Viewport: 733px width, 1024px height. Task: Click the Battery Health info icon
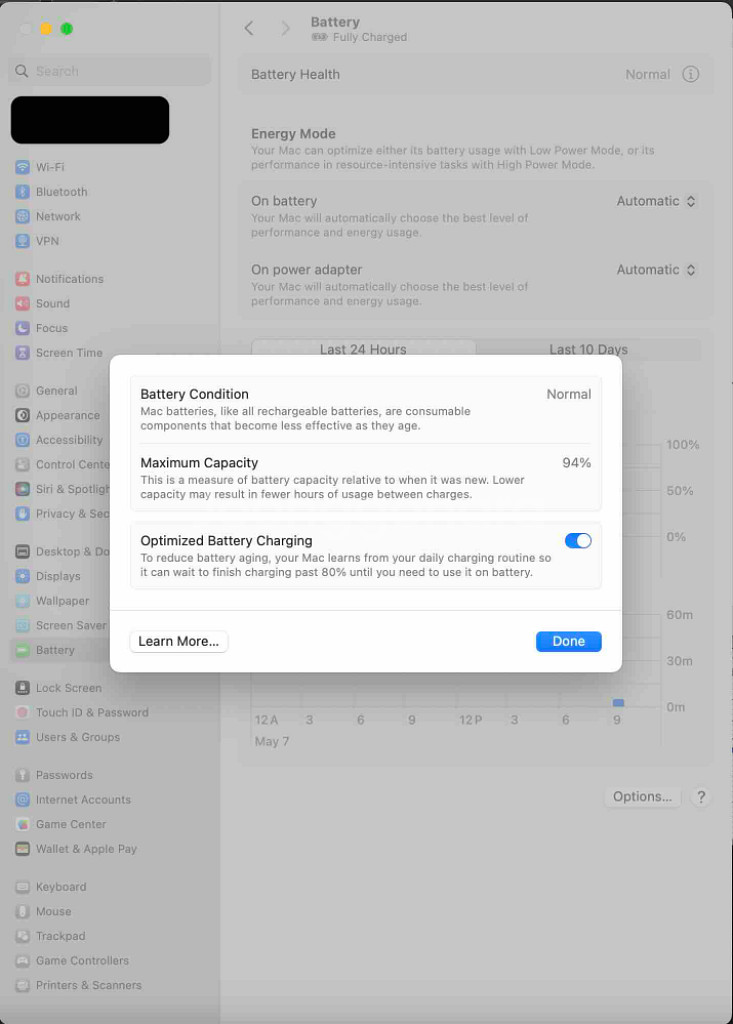click(x=690, y=74)
